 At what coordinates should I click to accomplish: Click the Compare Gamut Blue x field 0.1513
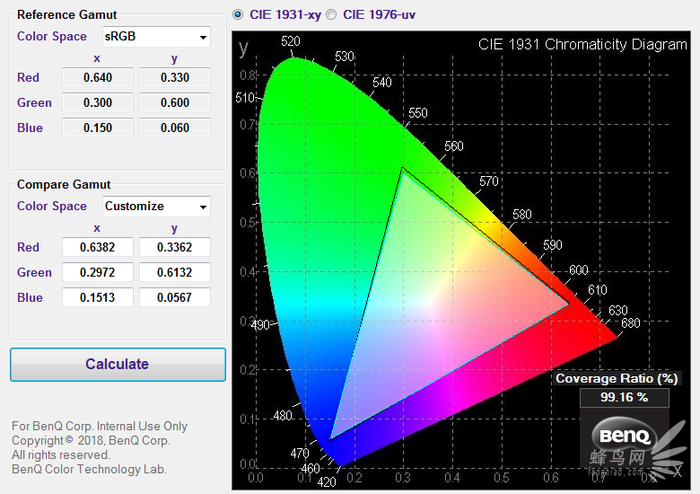click(97, 297)
